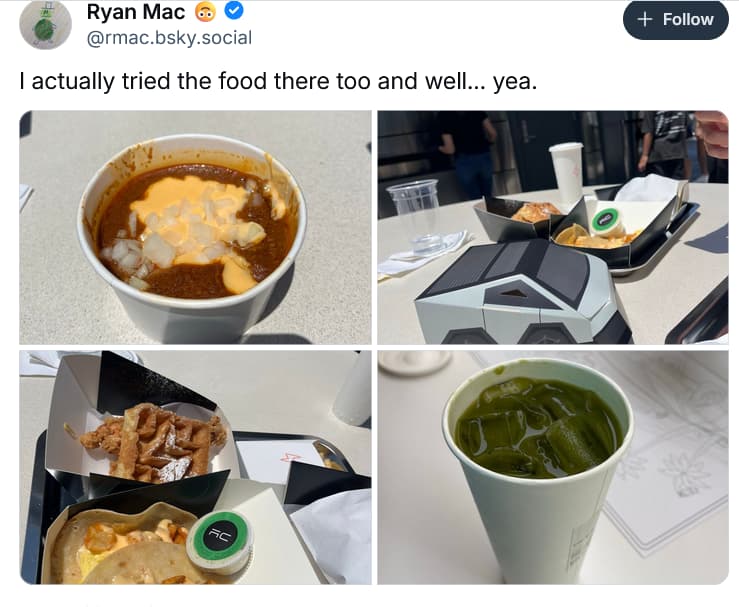Open the green iced drink photo
The height and width of the screenshot is (607, 739).
click(x=553, y=467)
